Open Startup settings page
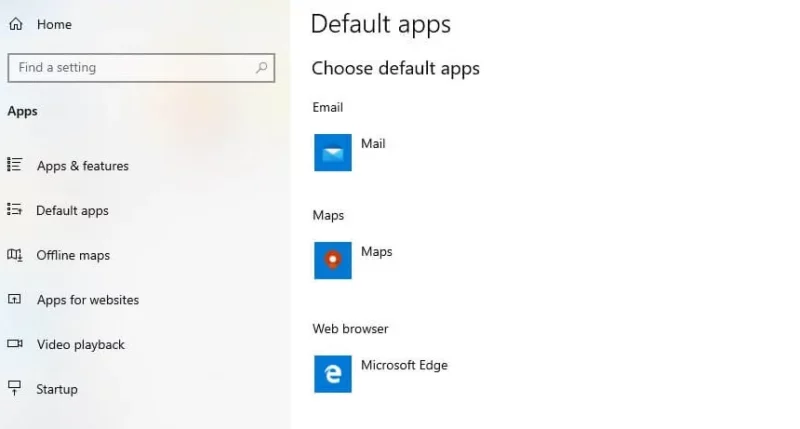The image size is (800, 429). coord(57,389)
